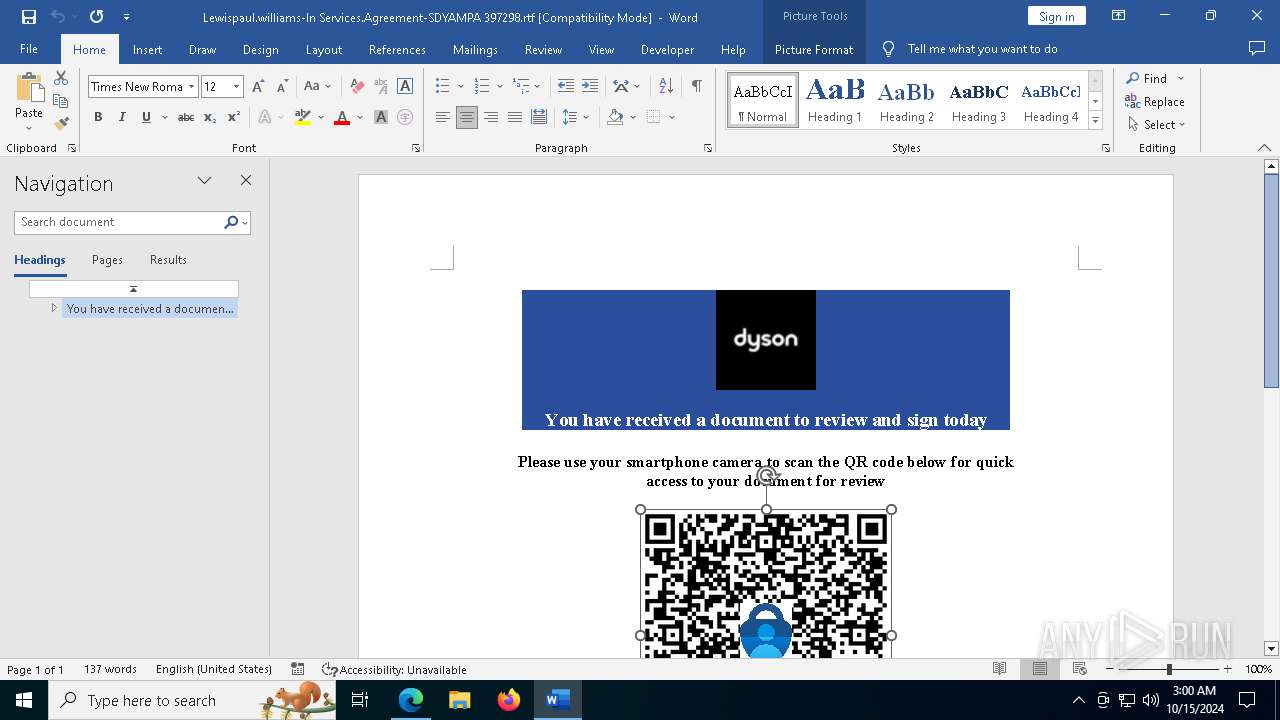Decrease paragraph indent
The image size is (1280, 720).
click(566, 86)
